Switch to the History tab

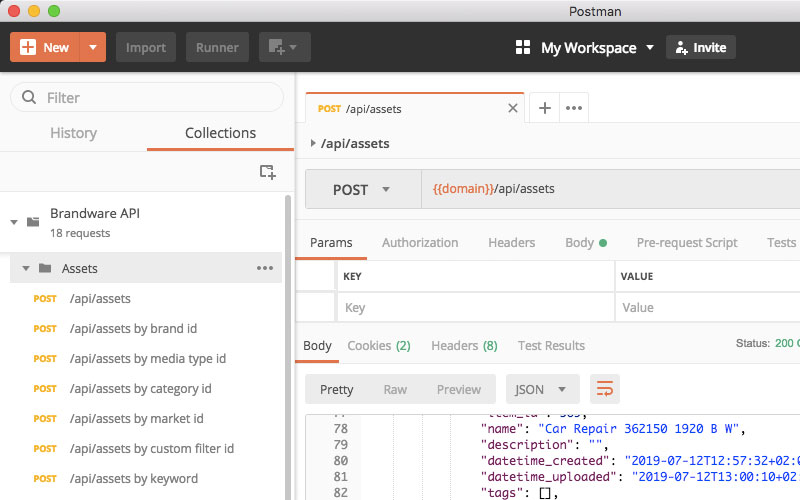tap(73, 133)
